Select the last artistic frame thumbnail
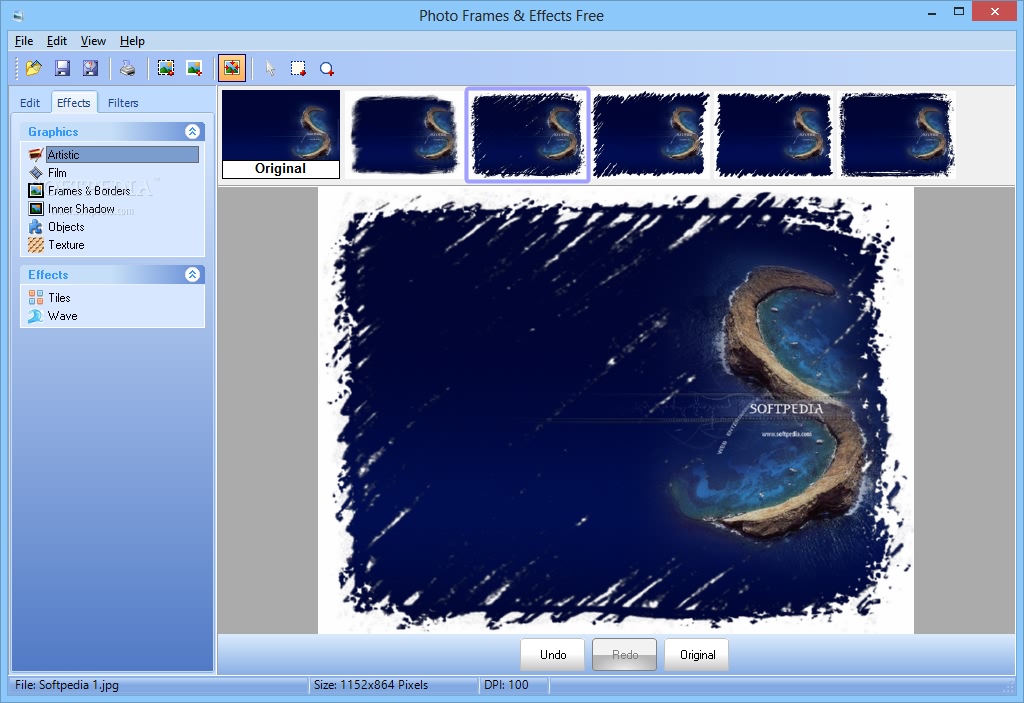The height and width of the screenshot is (703, 1024). point(897,134)
